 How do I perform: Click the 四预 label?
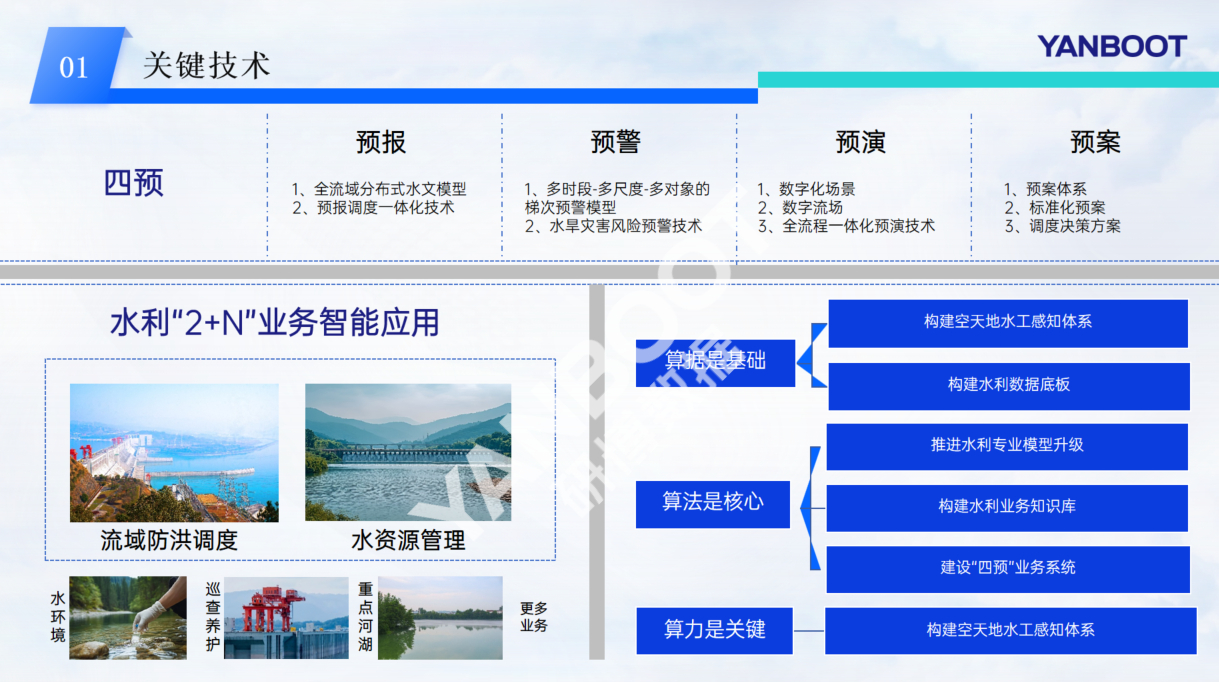(133, 184)
